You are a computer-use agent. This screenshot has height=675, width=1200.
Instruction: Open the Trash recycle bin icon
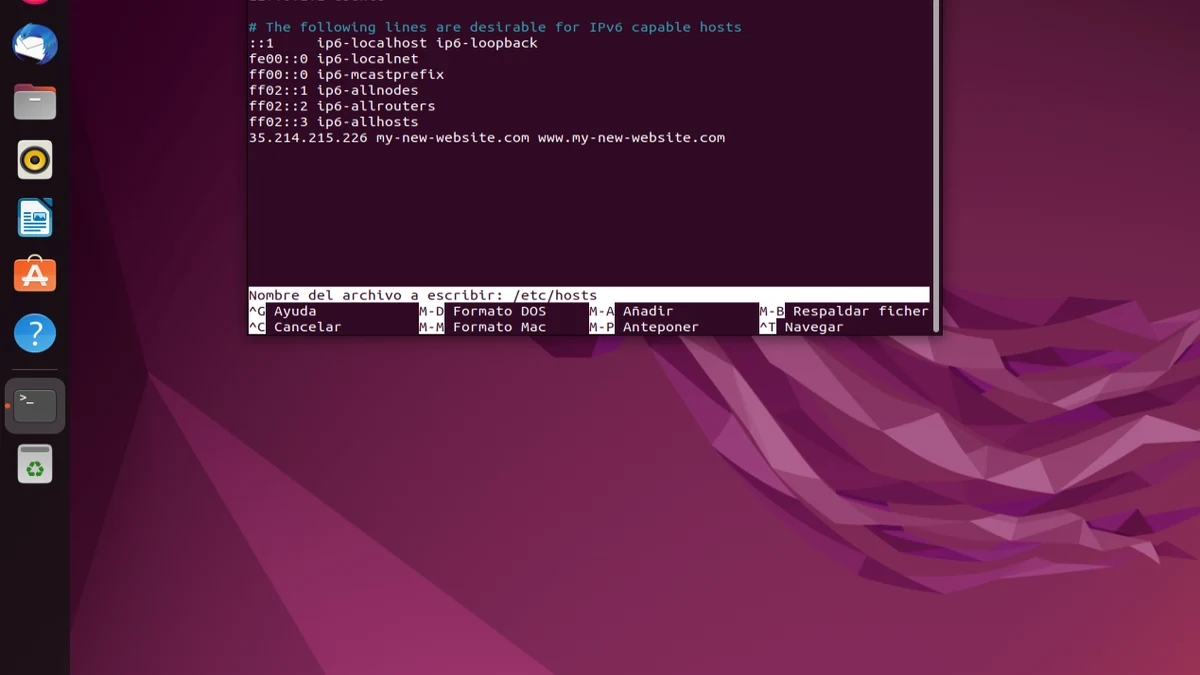35,463
